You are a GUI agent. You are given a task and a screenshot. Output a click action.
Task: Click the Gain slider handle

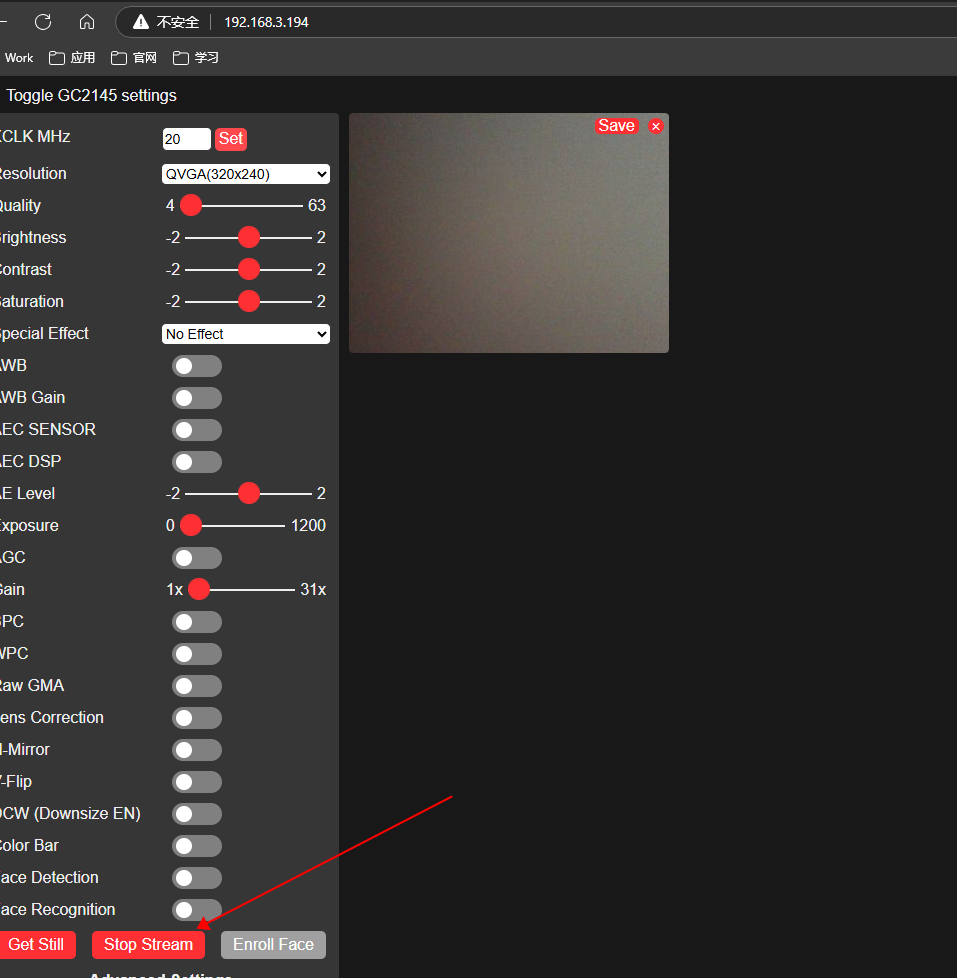199,589
